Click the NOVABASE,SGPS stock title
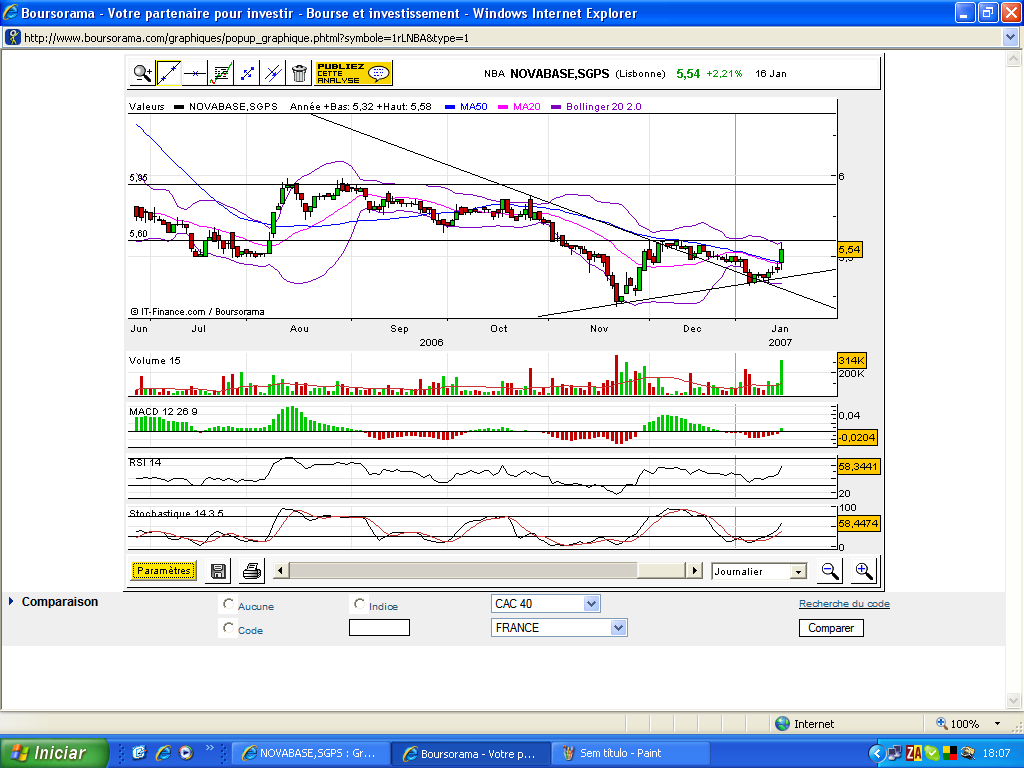Screen dimensions: 1024x768 point(560,73)
